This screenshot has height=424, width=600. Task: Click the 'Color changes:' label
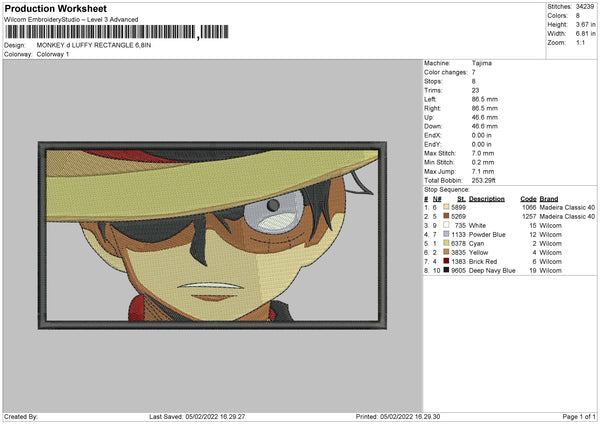(x=446, y=72)
